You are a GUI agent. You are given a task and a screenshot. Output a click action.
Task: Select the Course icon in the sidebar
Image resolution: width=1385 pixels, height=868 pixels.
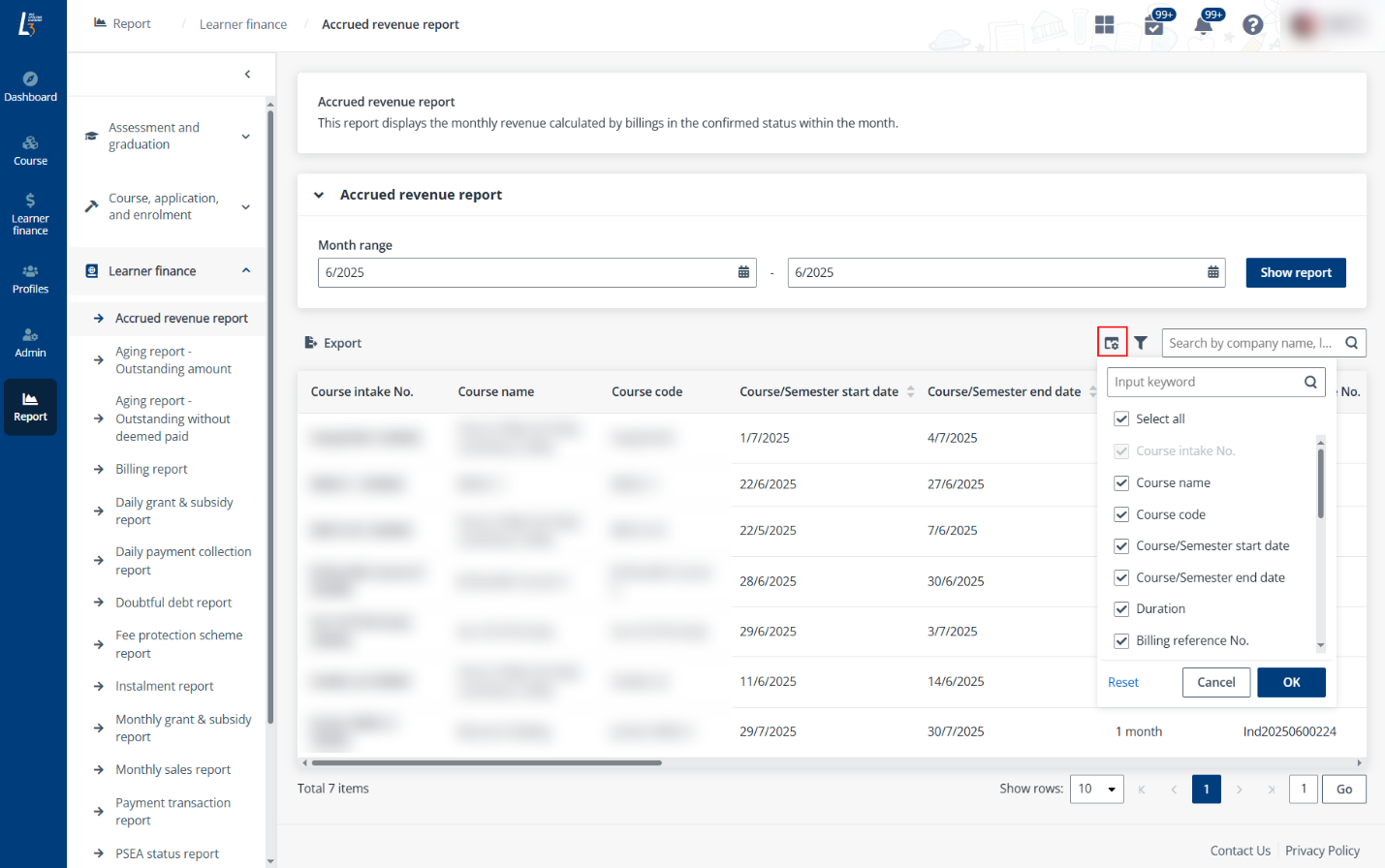pos(31,147)
